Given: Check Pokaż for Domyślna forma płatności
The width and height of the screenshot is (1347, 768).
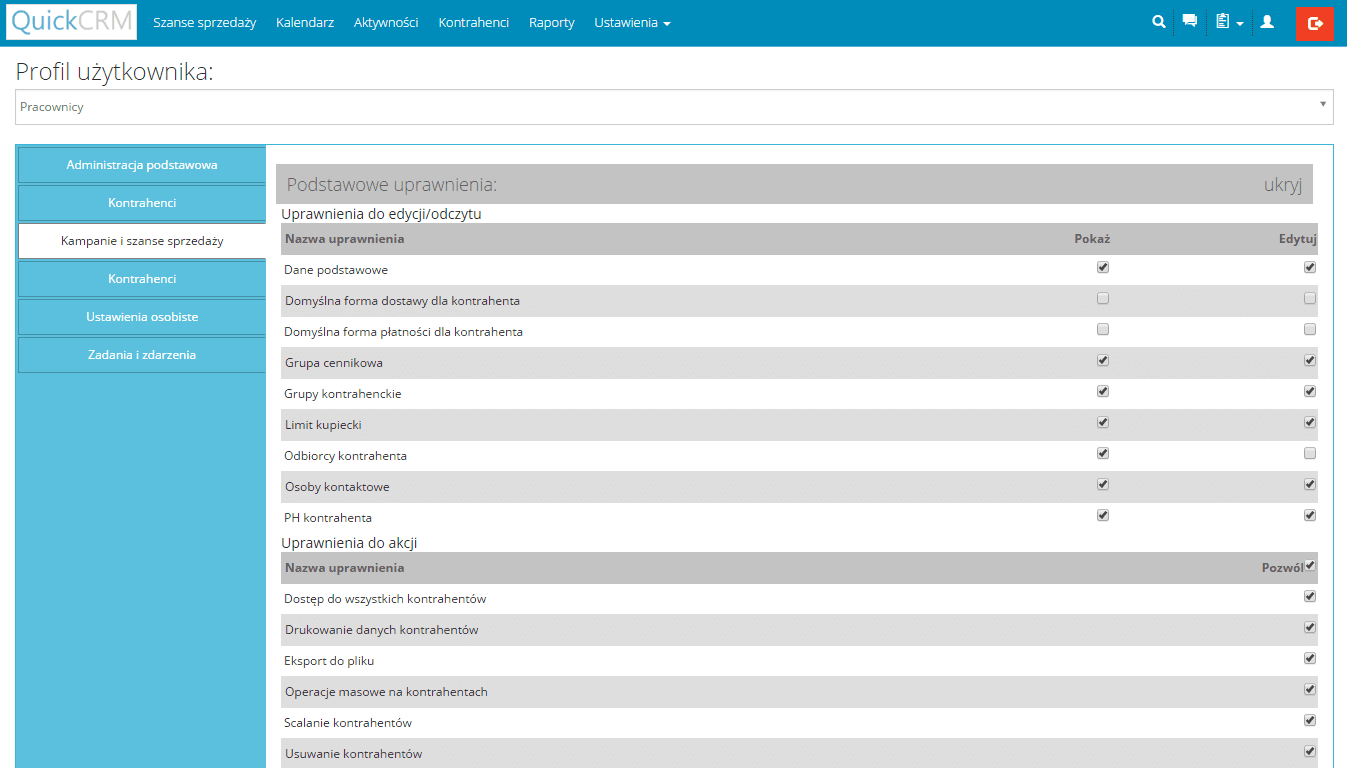Looking at the screenshot, I should pos(1103,330).
